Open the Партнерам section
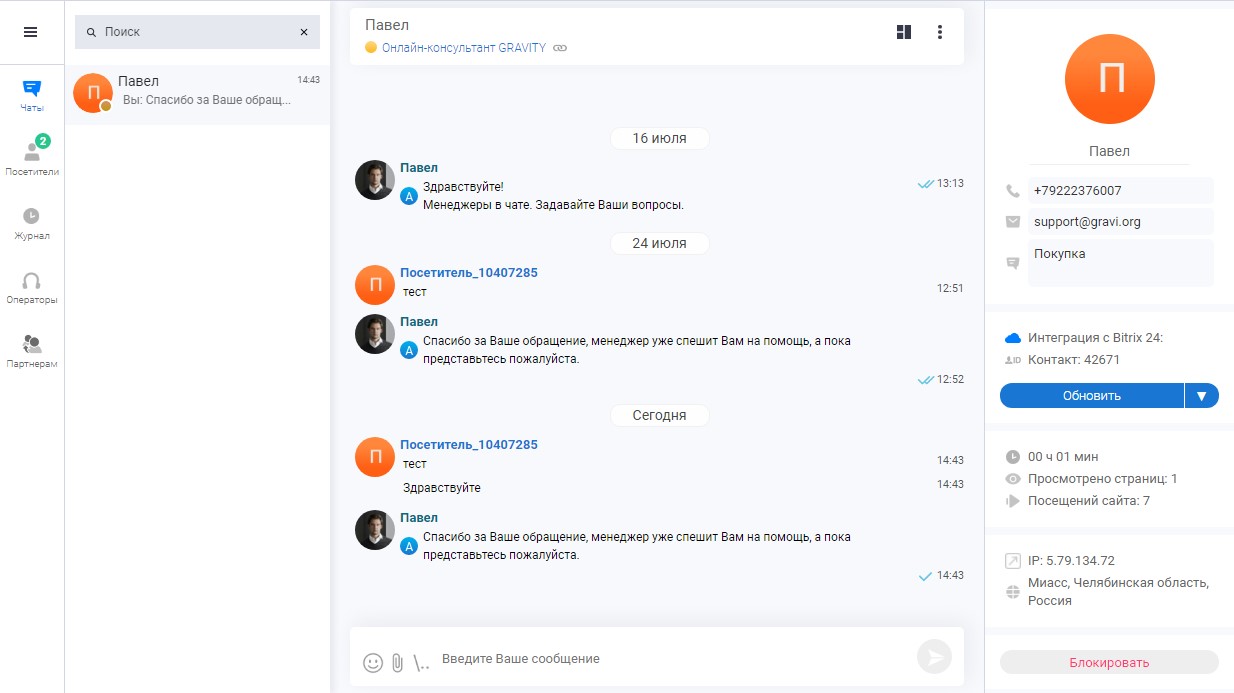 pos(32,351)
